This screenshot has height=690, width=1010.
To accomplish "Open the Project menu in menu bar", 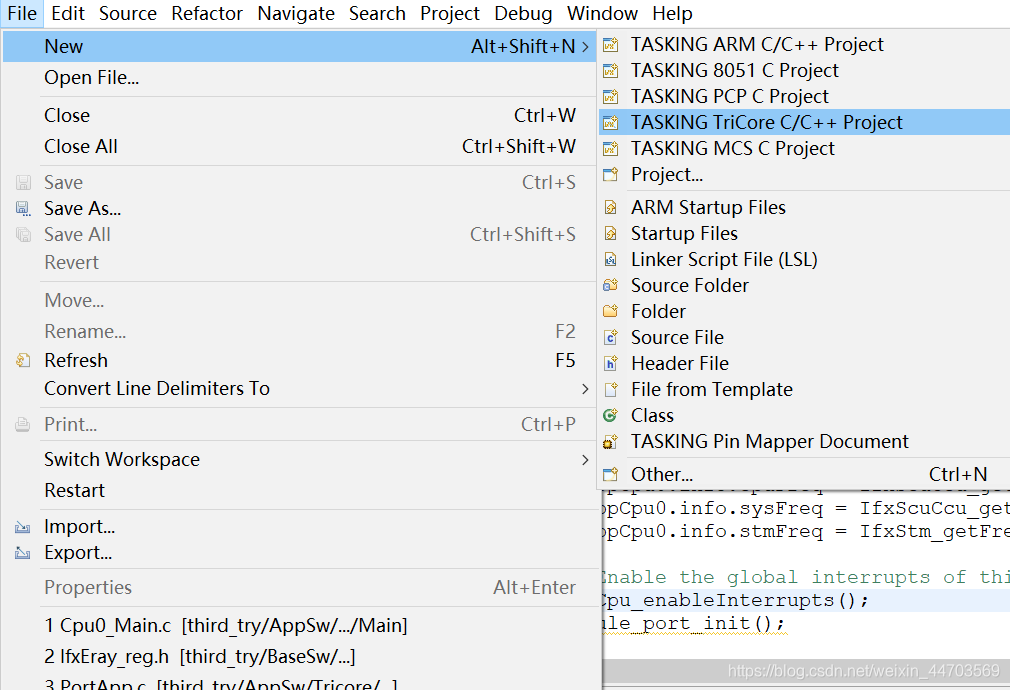I will pyautogui.click(x=450, y=14).
